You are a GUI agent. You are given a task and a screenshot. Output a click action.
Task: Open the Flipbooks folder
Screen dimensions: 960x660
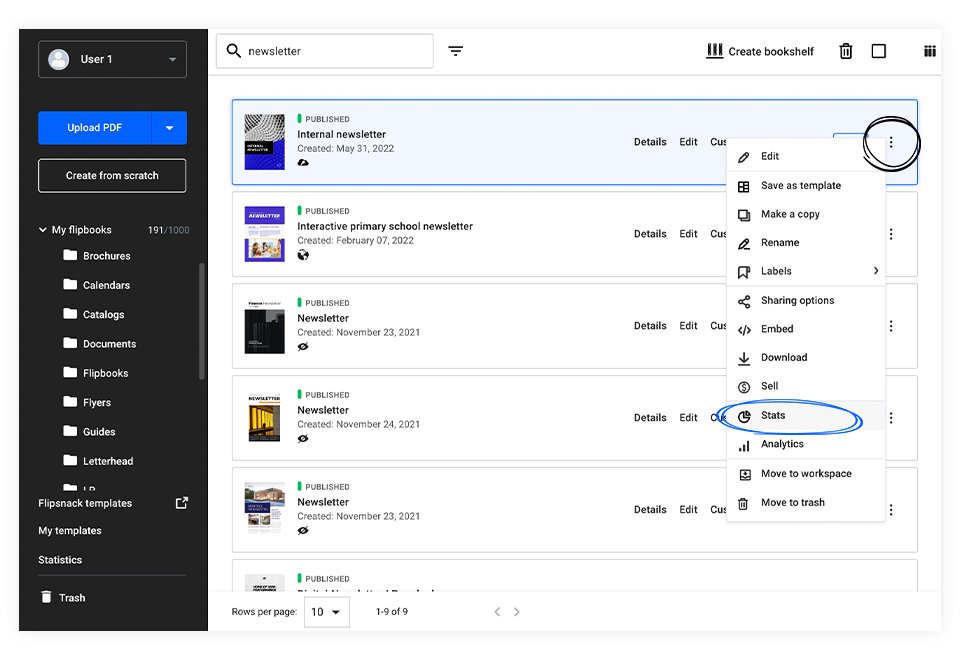coord(96,373)
